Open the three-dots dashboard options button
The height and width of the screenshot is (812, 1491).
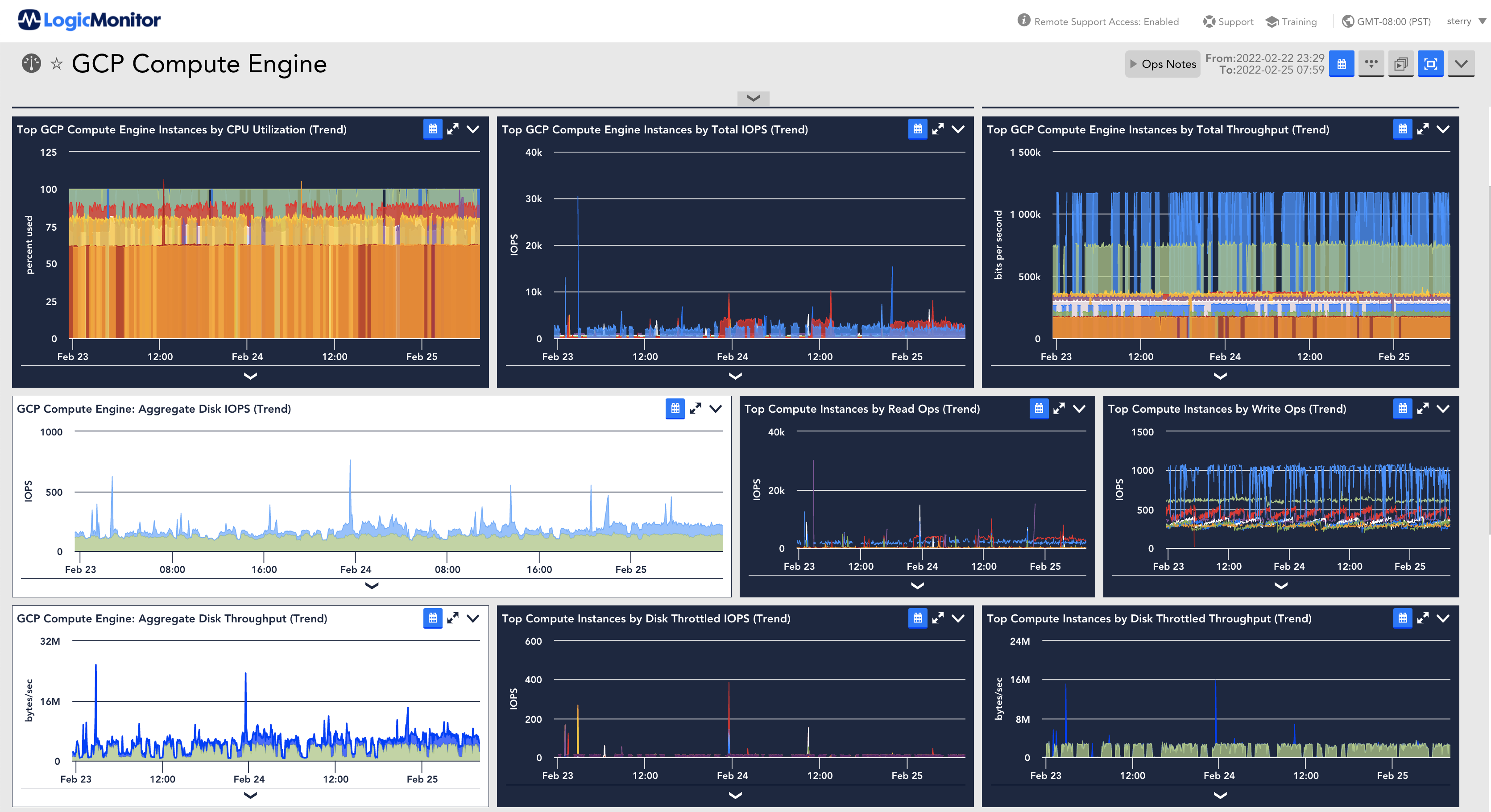pyautogui.click(x=1371, y=64)
